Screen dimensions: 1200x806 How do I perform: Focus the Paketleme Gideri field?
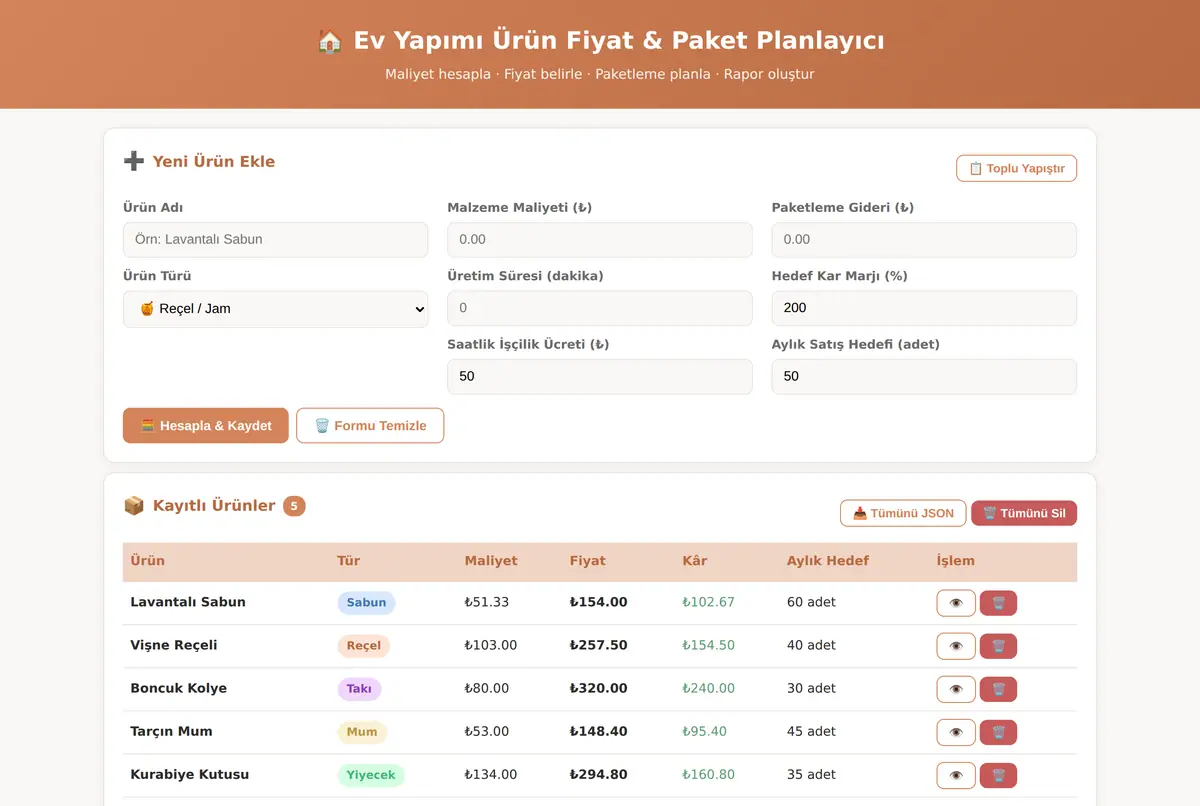click(924, 240)
